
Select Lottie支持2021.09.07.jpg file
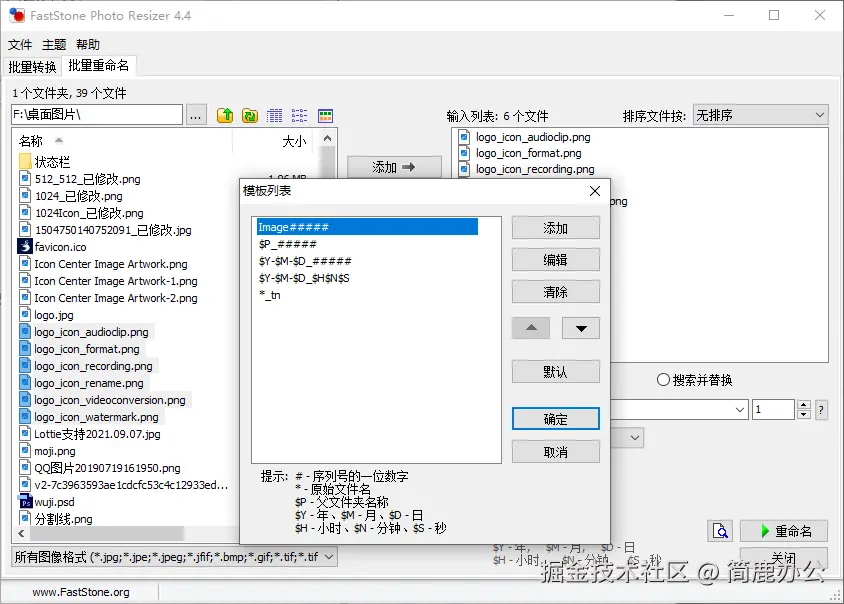97,434
